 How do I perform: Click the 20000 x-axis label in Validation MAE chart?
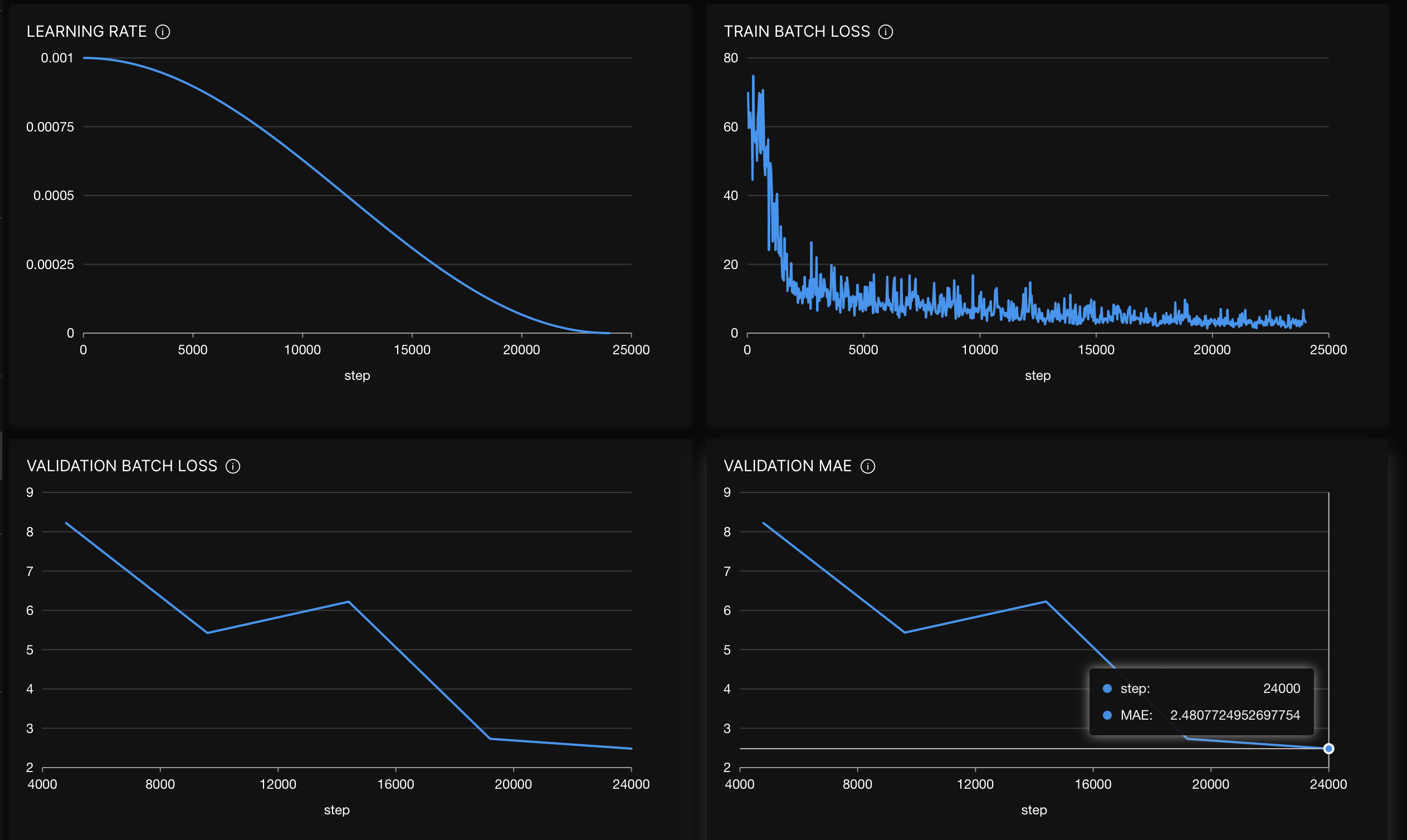[x=1210, y=784]
